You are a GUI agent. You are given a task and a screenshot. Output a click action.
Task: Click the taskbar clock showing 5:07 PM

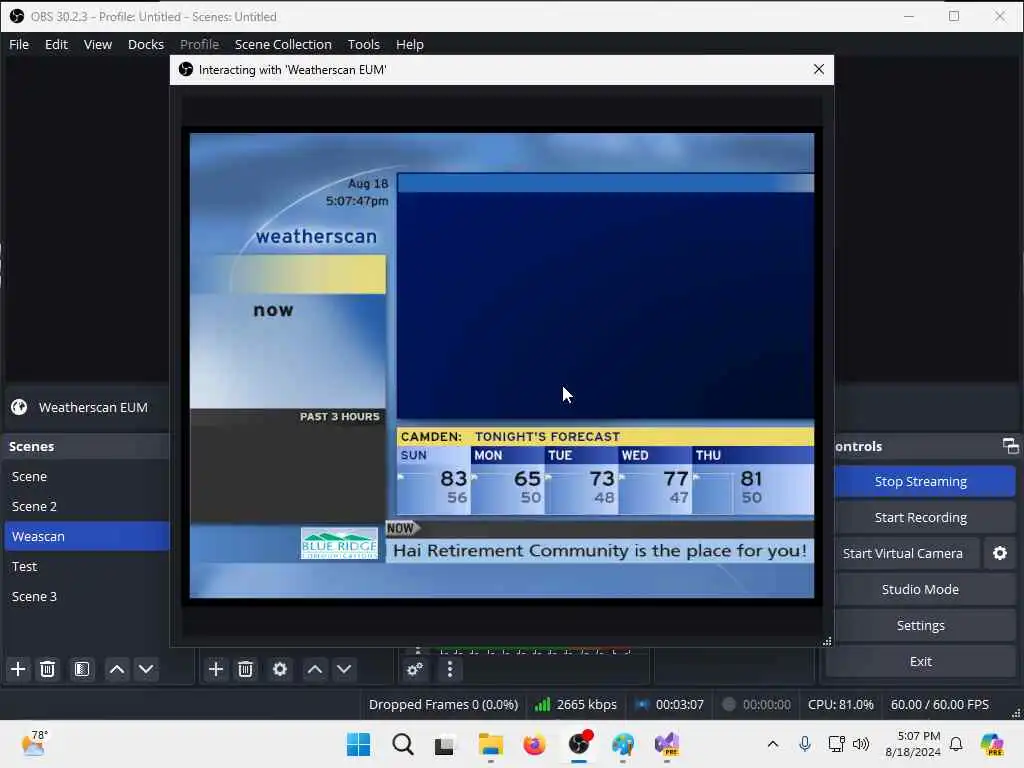coord(912,744)
